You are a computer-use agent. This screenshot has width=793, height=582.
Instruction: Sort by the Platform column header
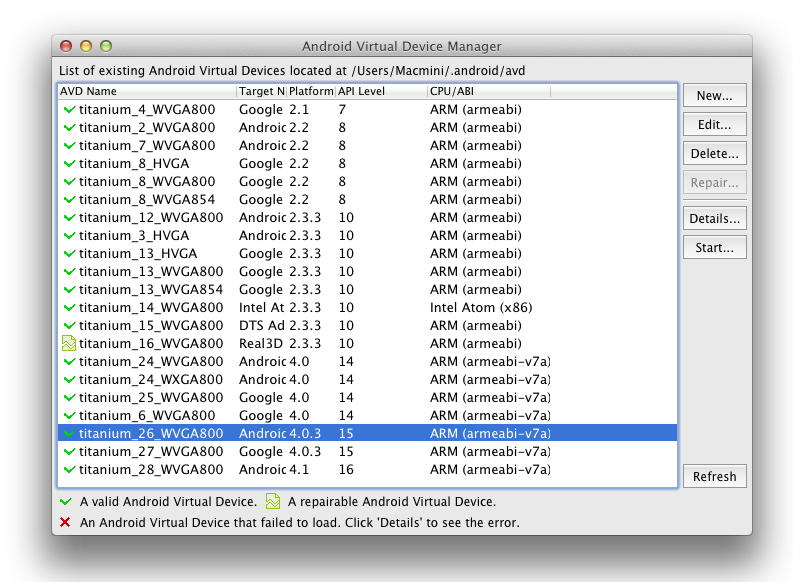click(x=311, y=91)
